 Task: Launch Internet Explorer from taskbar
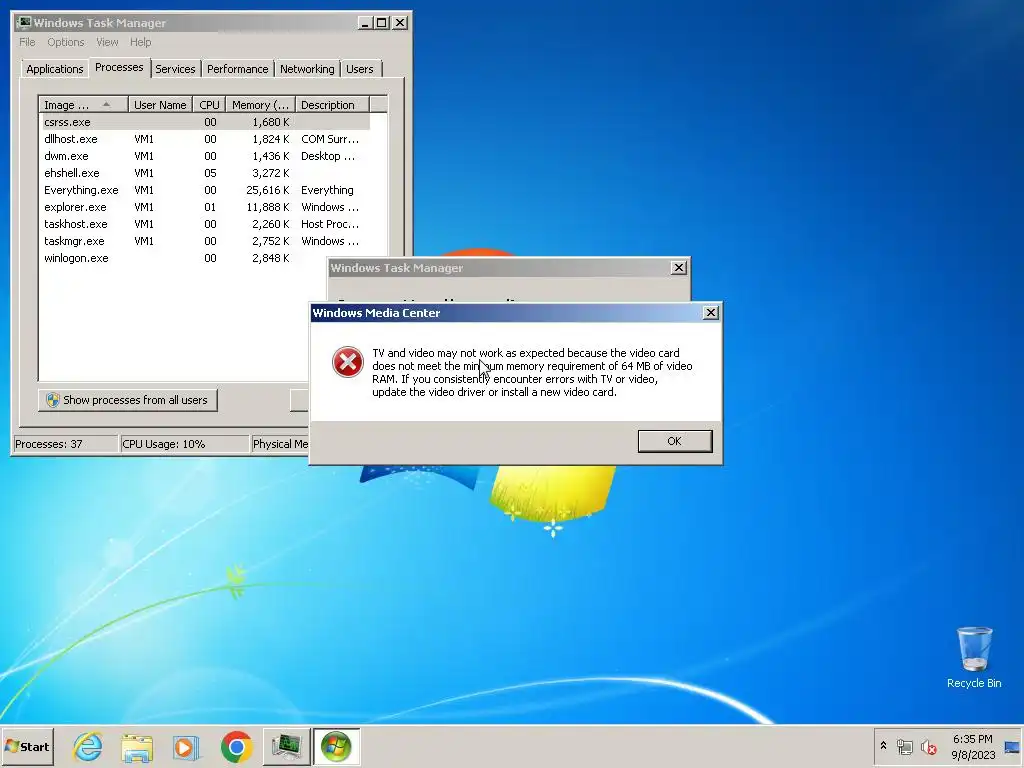(x=88, y=747)
